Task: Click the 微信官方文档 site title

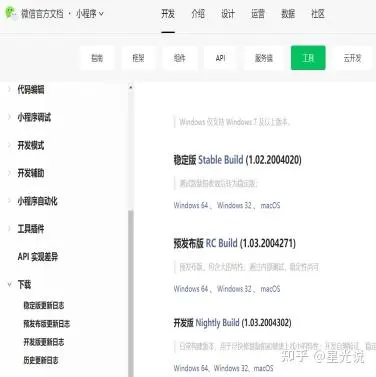Action: click(42, 14)
